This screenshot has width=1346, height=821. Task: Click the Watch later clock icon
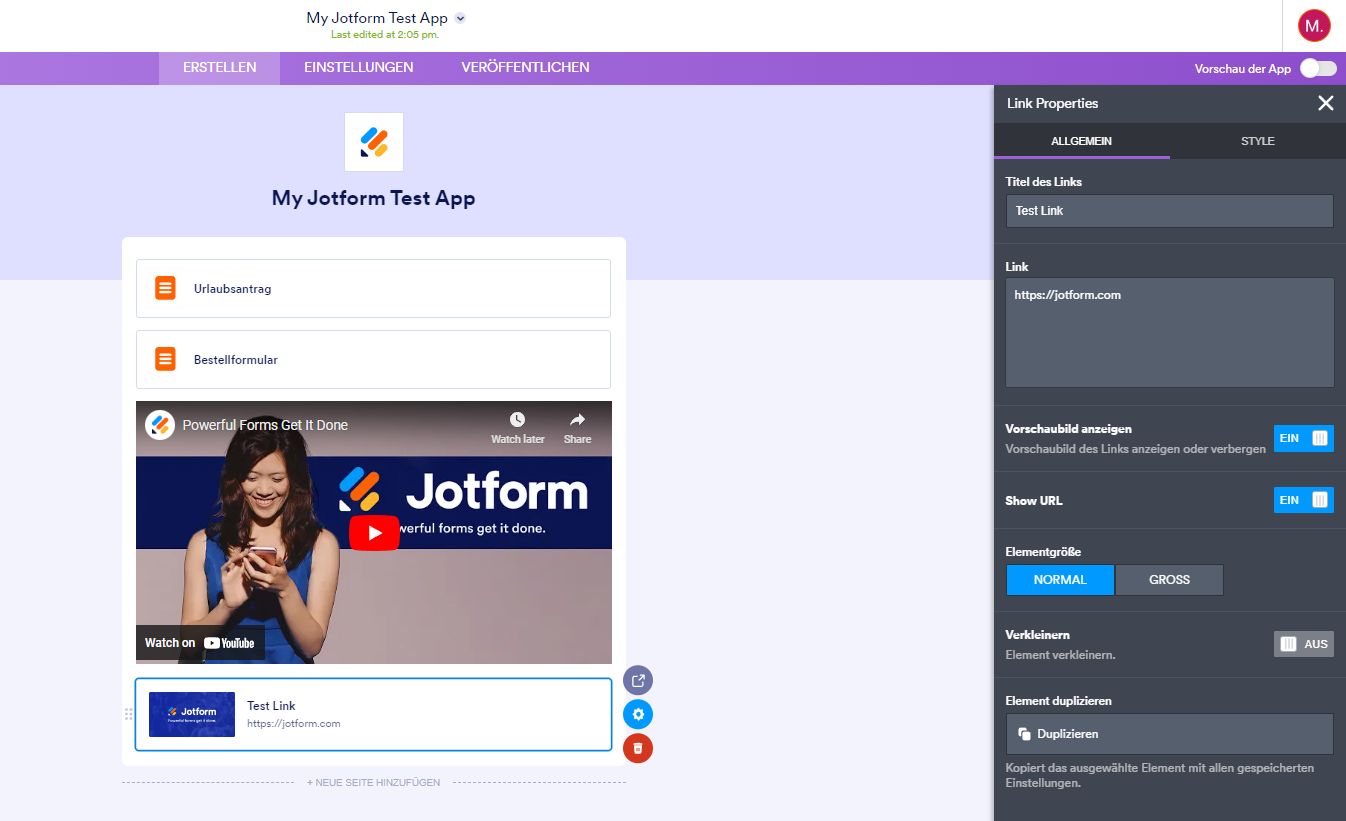[517, 420]
